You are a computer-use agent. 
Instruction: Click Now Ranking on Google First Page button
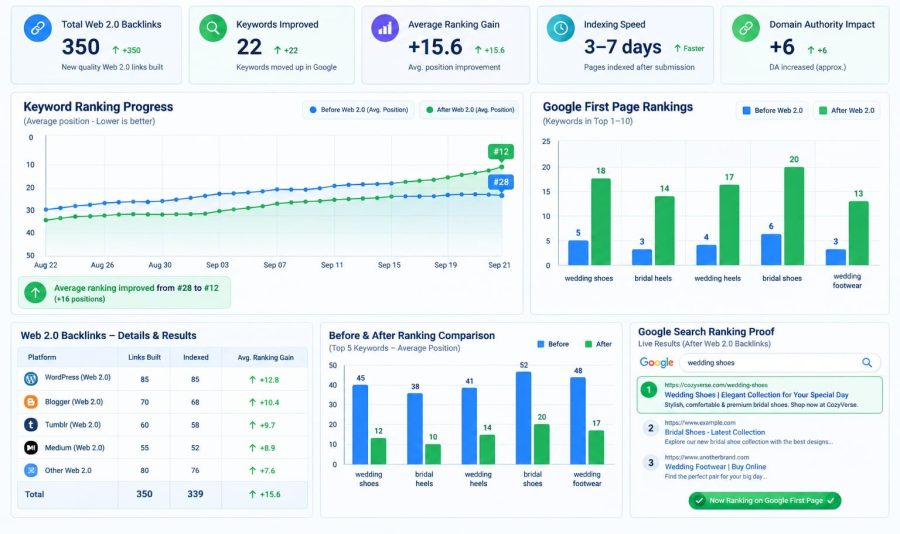[x=765, y=500]
